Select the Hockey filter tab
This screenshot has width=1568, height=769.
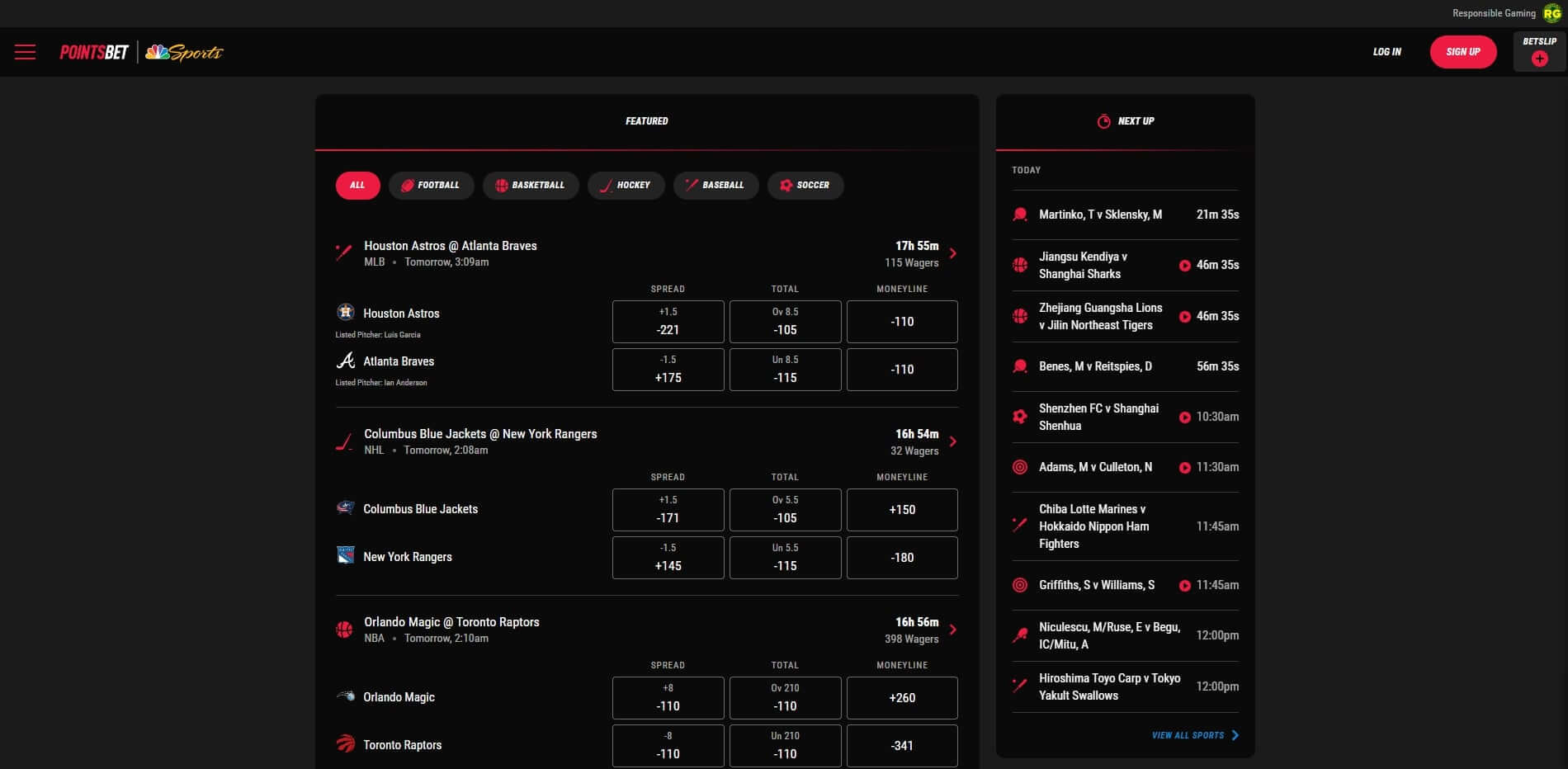[x=626, y=186]
